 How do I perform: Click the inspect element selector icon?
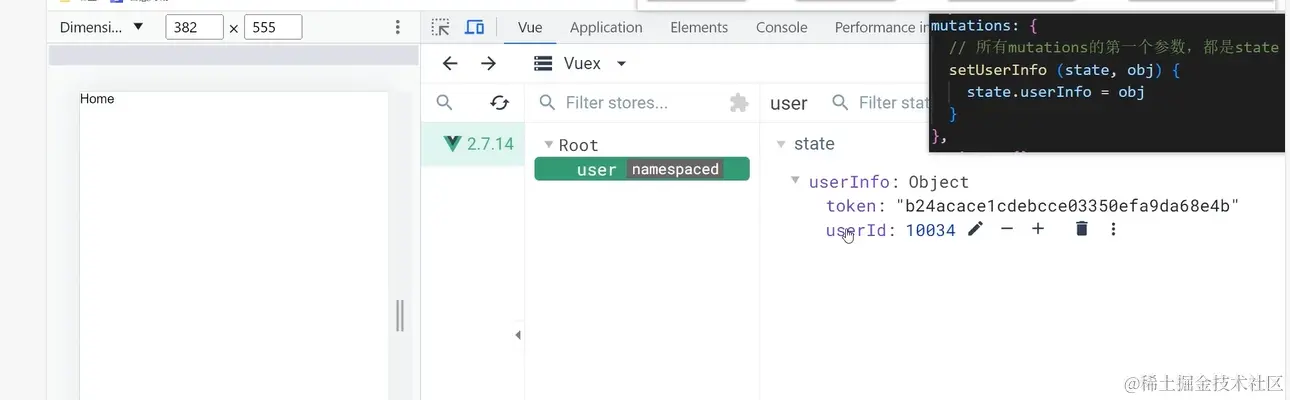point(441,27)
